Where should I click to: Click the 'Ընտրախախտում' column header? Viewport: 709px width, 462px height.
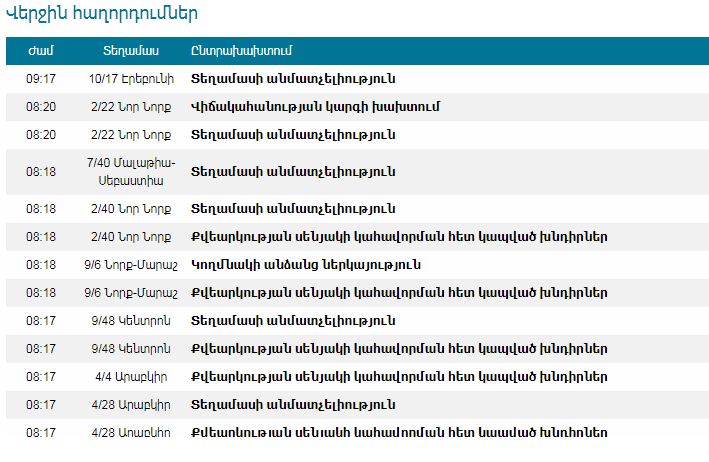coord(248,51)
